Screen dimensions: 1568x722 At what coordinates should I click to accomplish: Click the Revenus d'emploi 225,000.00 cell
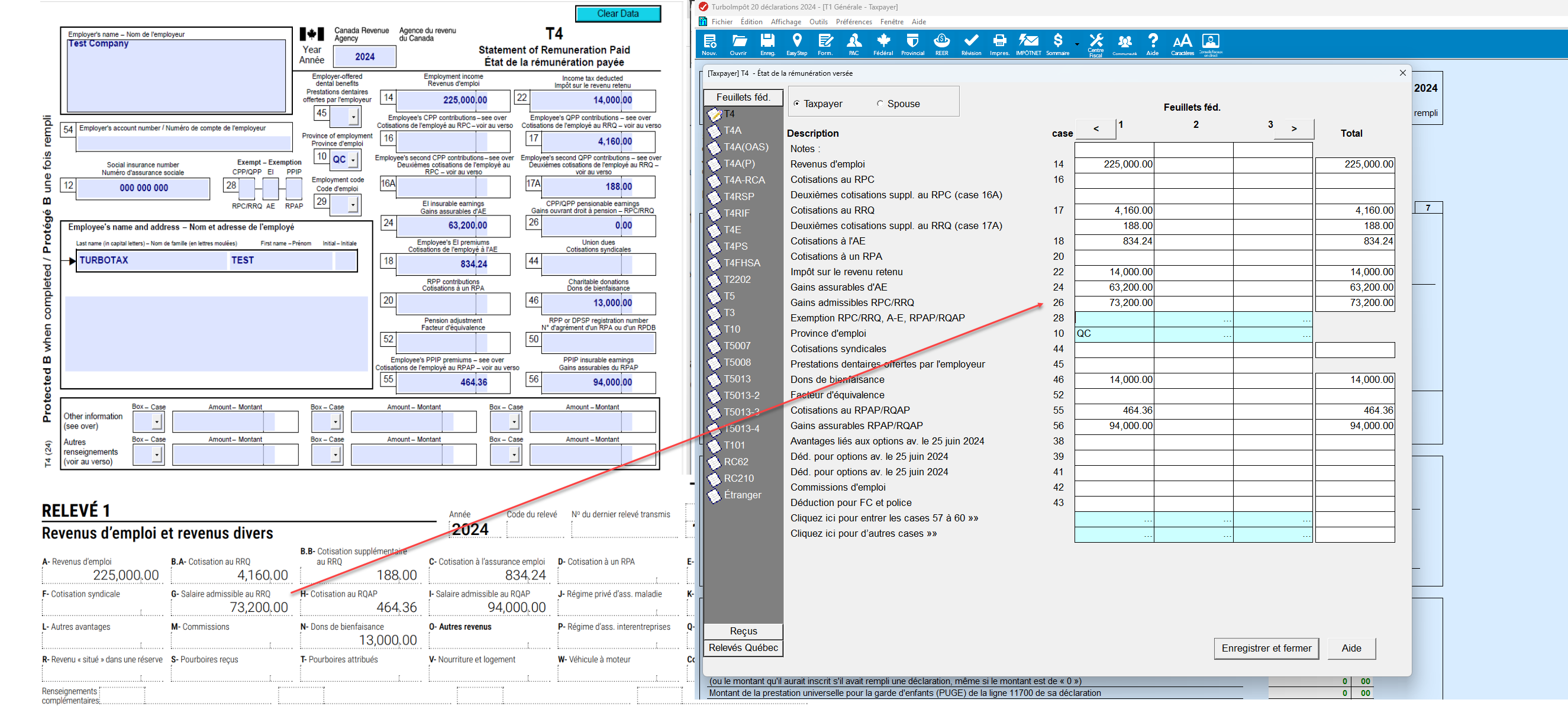tap(1114, 165)
